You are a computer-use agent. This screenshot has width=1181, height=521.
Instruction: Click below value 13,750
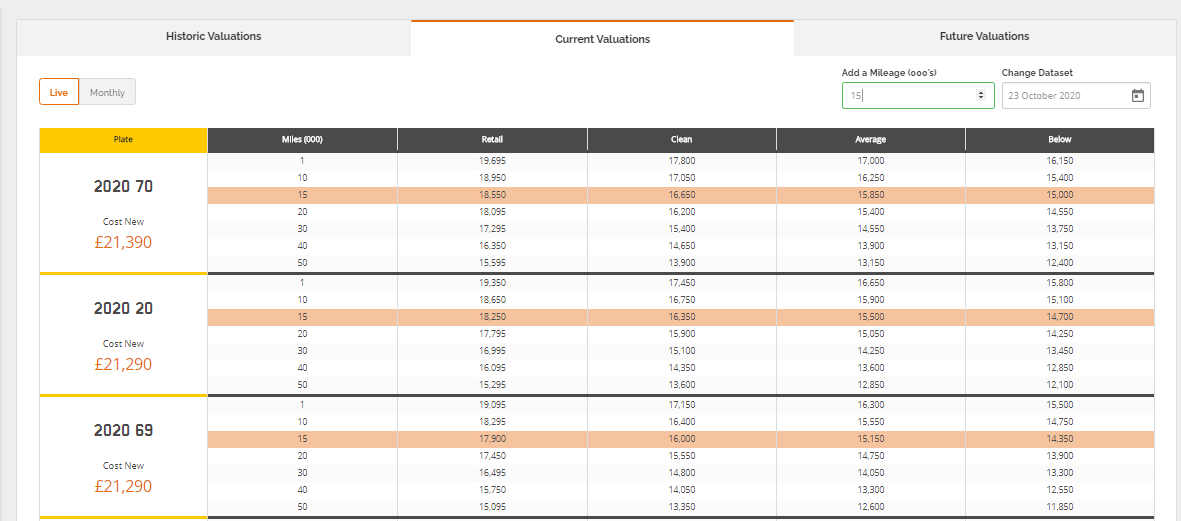click(x=1060, y=229)
